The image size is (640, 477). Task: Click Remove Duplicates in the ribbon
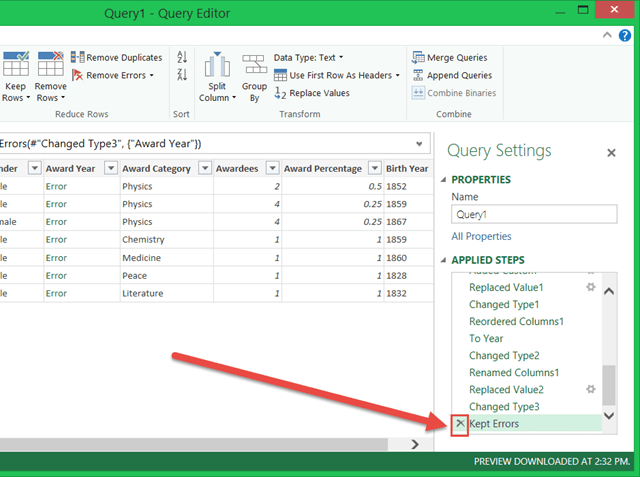pyautogui.click(x=116, y=58)
